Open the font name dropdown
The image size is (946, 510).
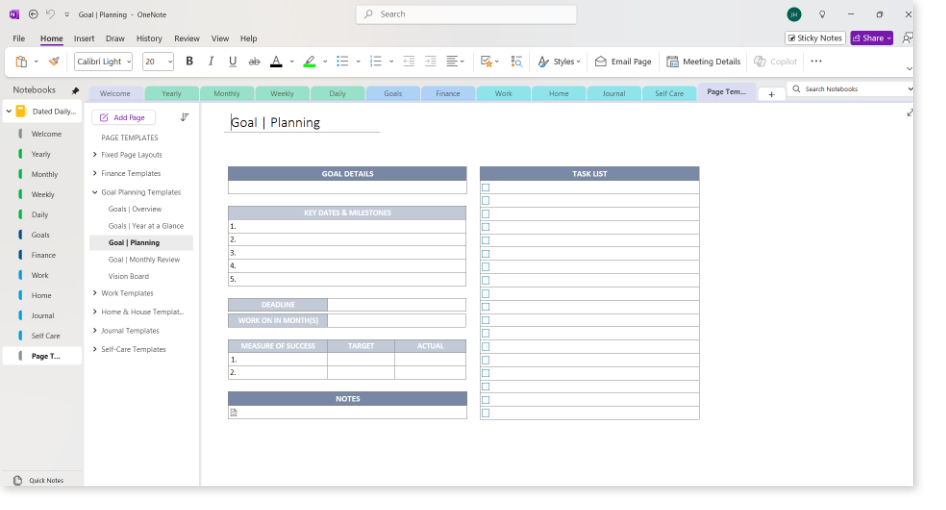click(129, 62)
